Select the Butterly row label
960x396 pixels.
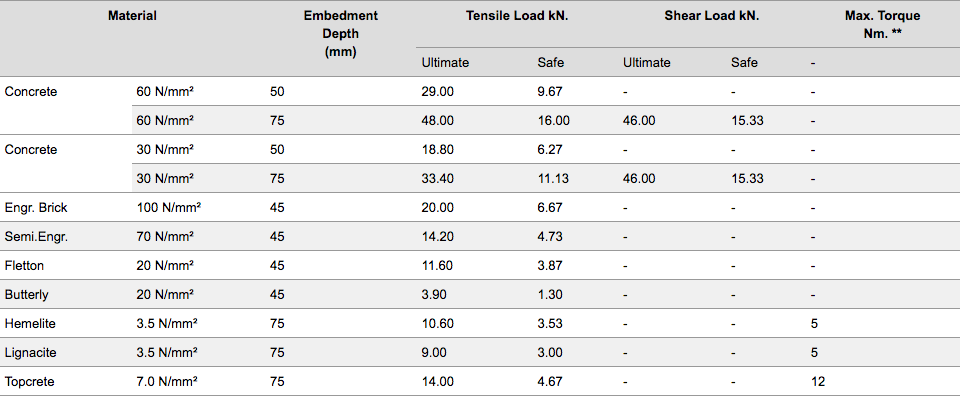coord(26,294)
